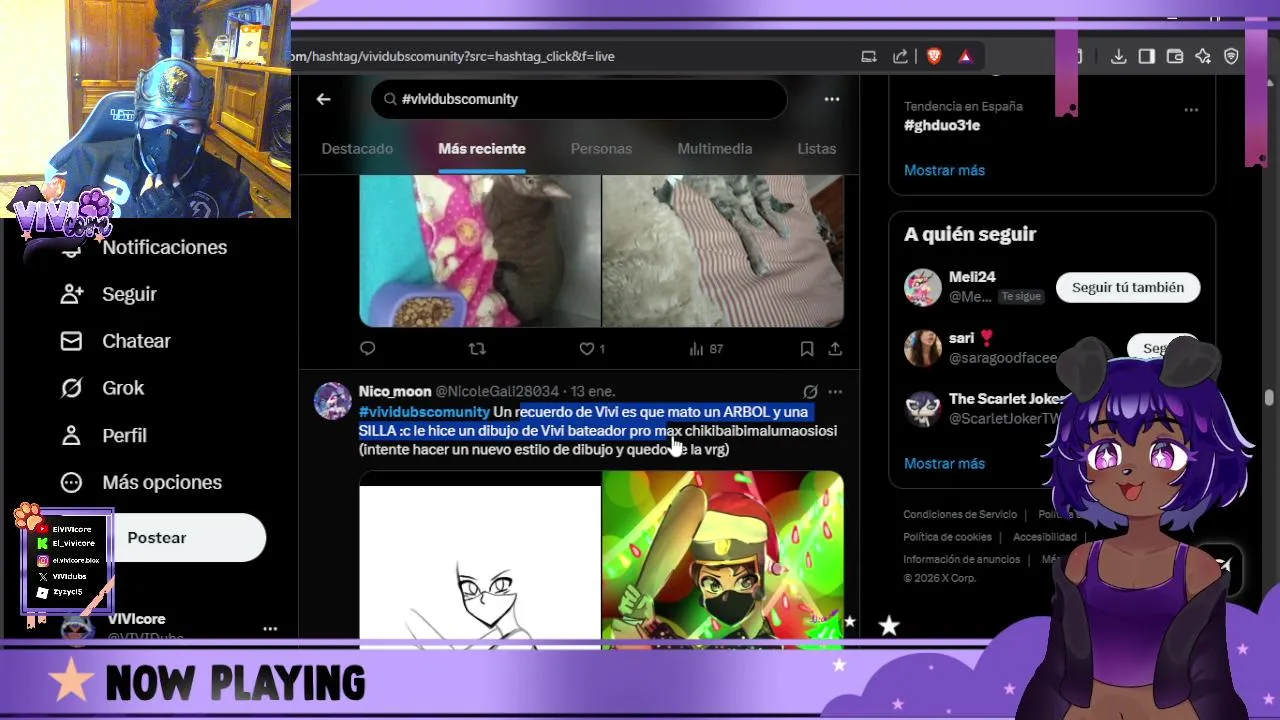Open the sketch drawing image

480,560
